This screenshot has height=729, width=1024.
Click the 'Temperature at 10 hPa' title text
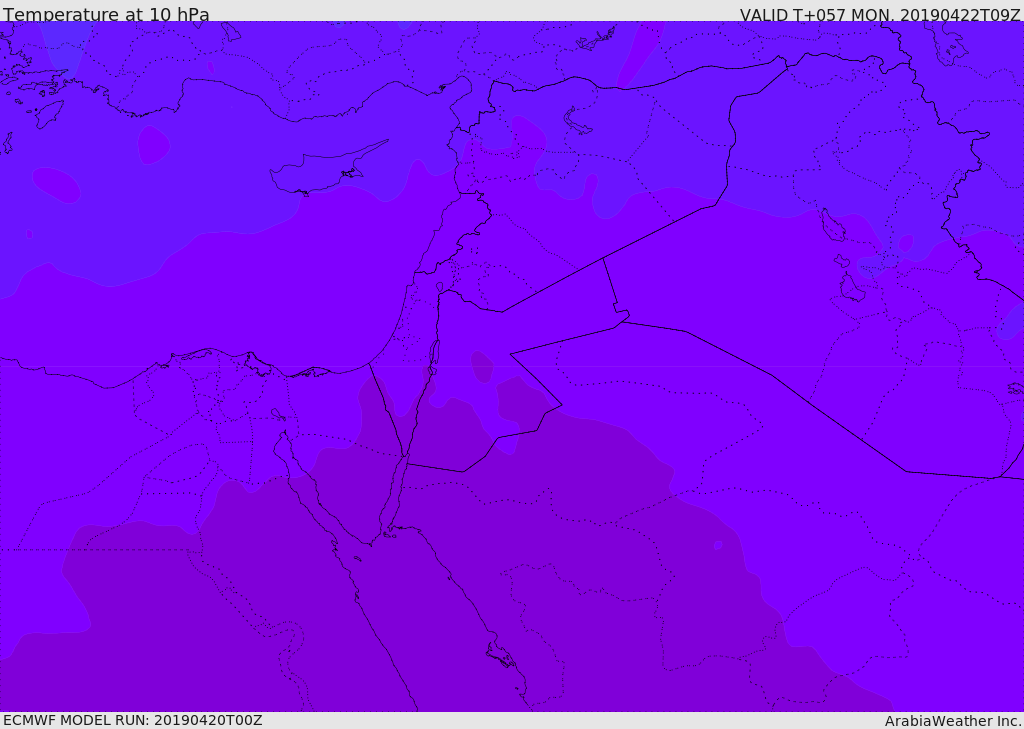click(106, 14)
